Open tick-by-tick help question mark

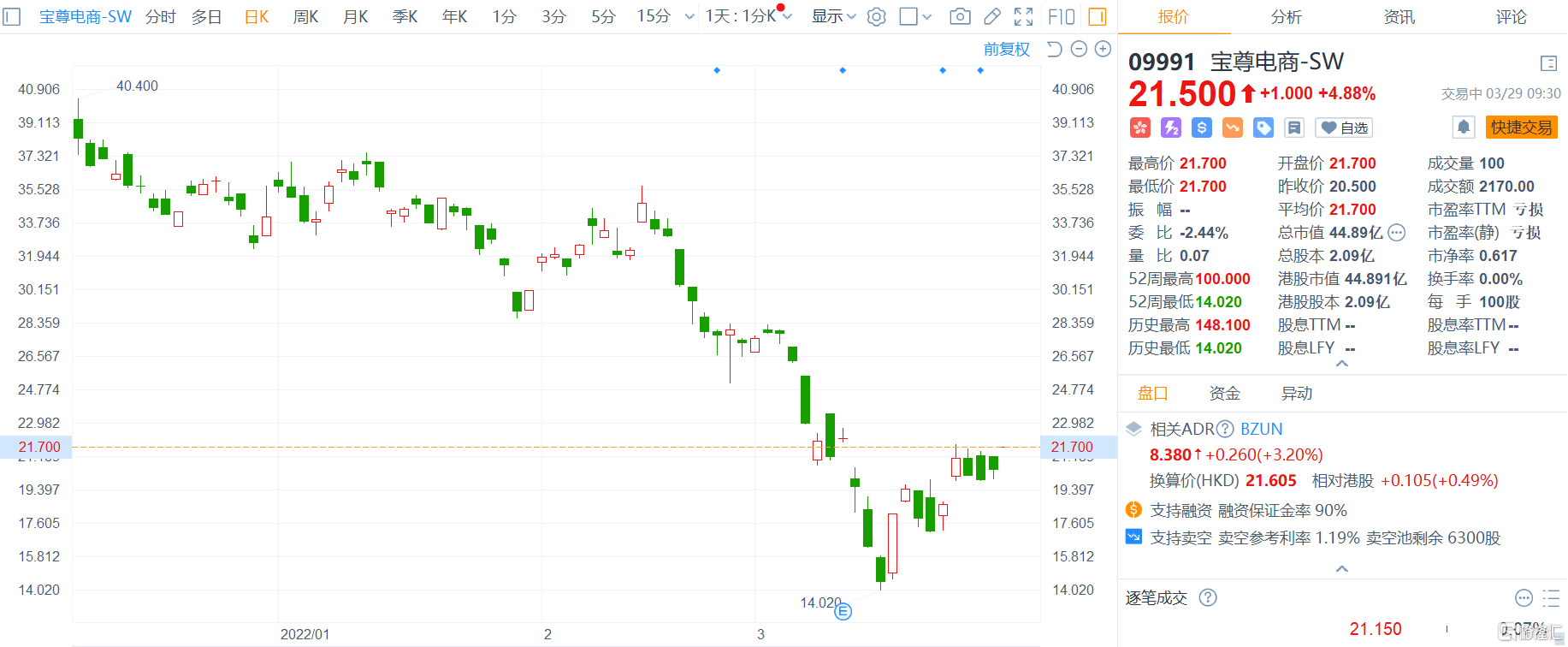point(1208,597)
